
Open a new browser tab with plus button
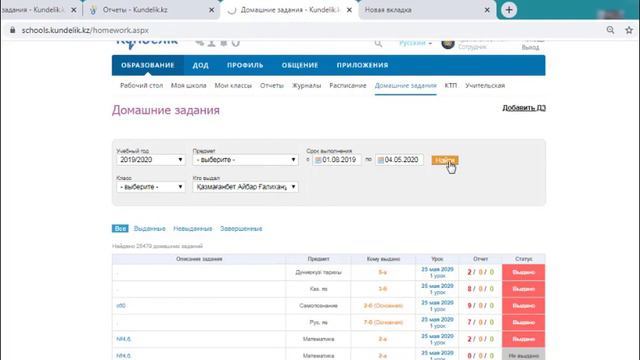pos(509,10)
